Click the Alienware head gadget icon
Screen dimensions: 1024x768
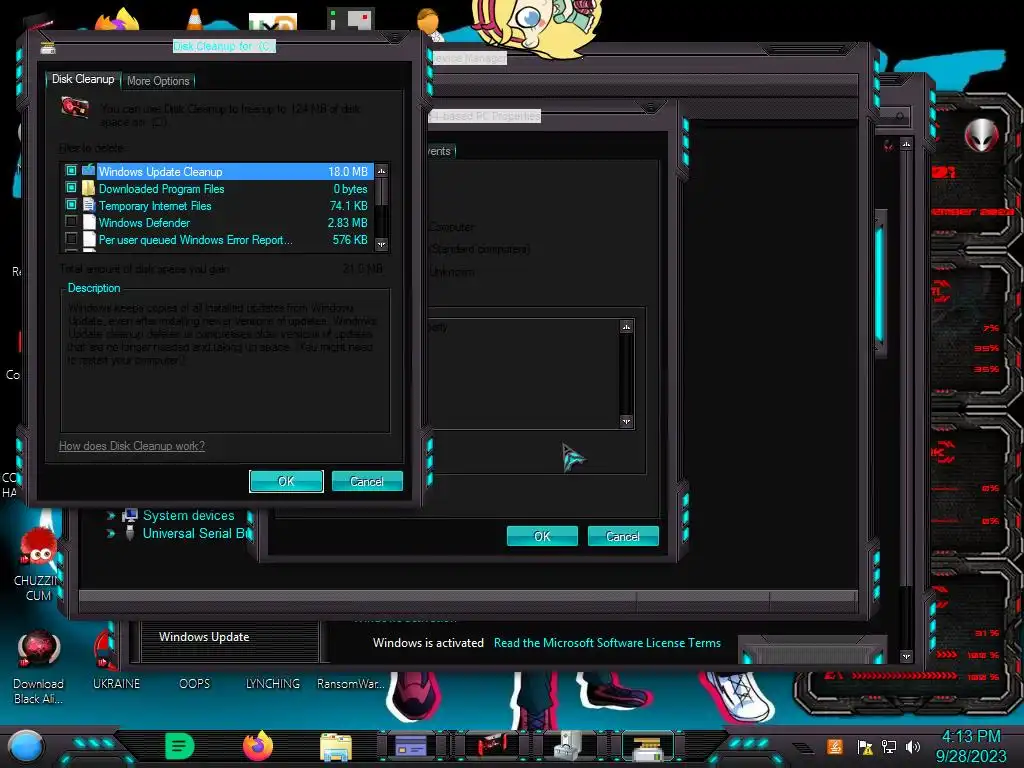[981, 135]
